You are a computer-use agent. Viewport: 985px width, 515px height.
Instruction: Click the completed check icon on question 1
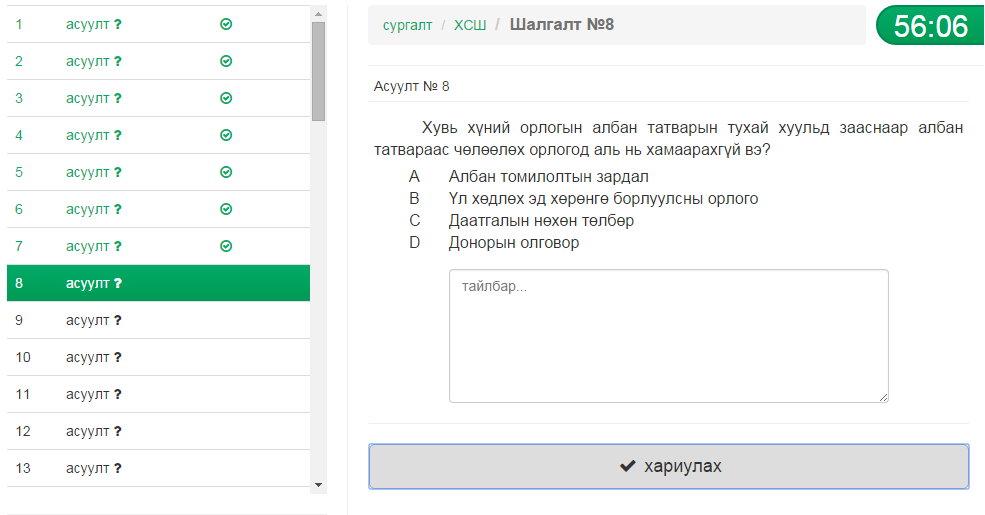point(226,24)
